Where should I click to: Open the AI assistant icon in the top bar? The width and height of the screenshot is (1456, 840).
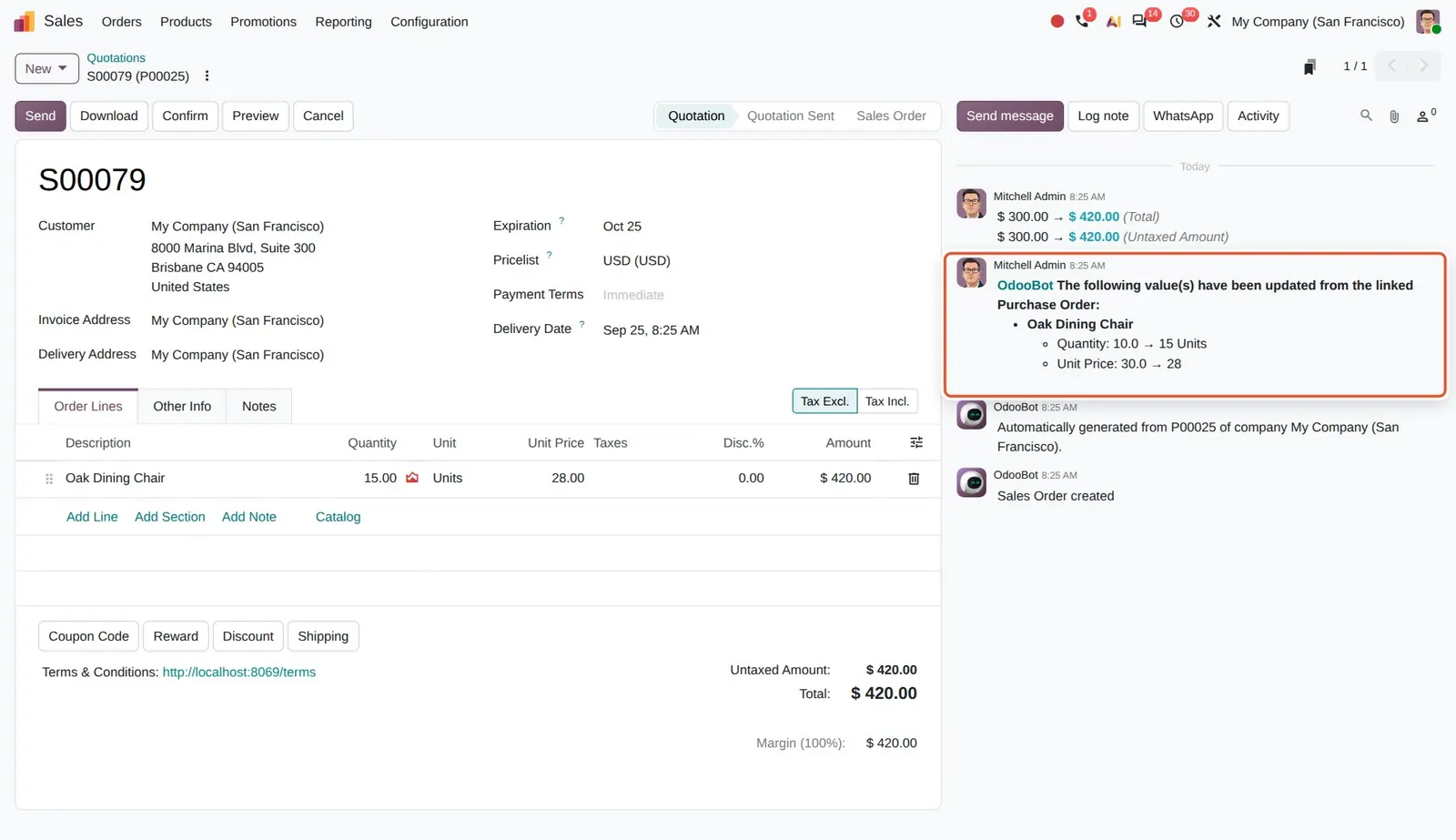[x=1113, y=21]
